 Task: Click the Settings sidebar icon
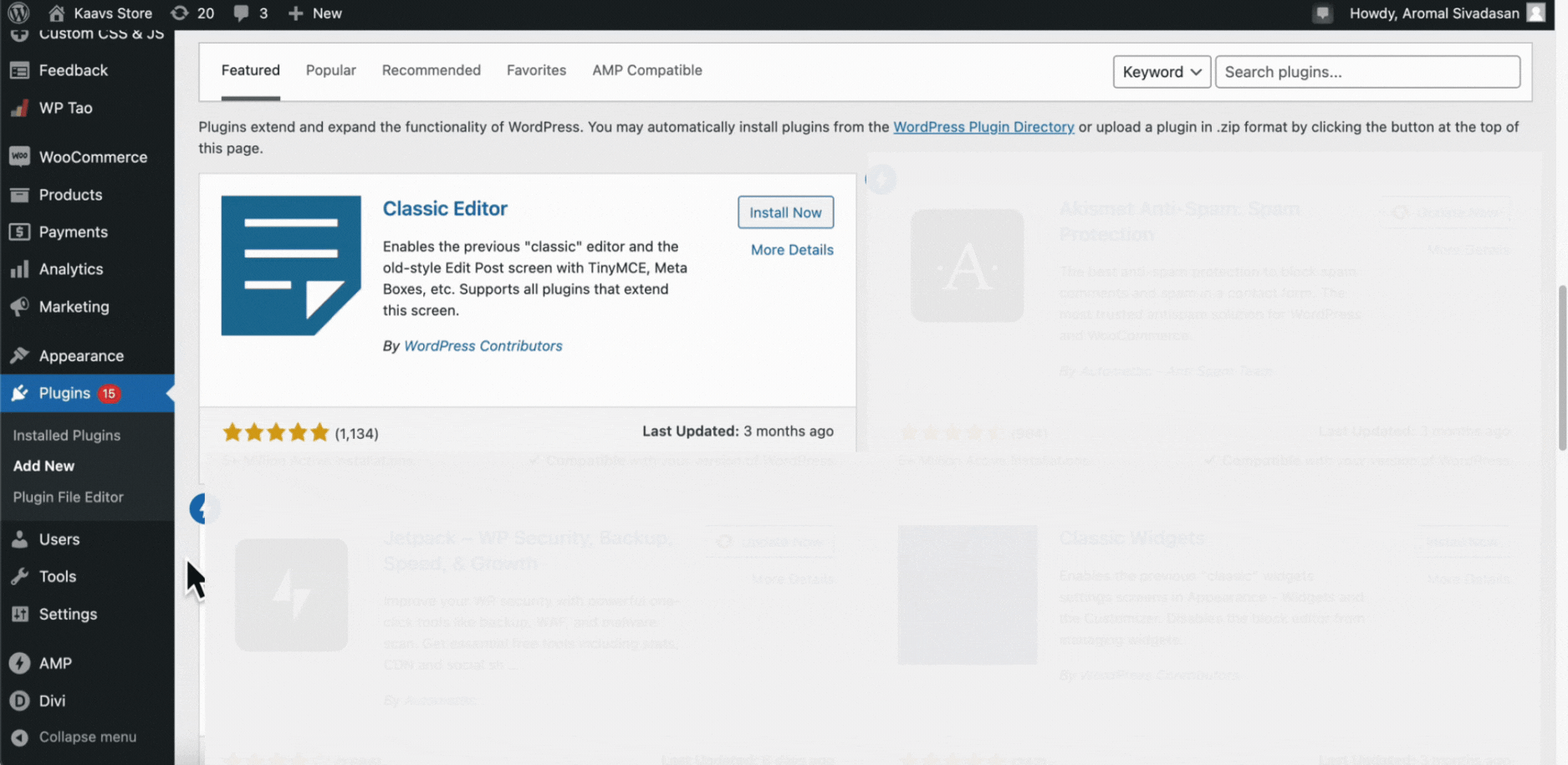click(19, 614)
